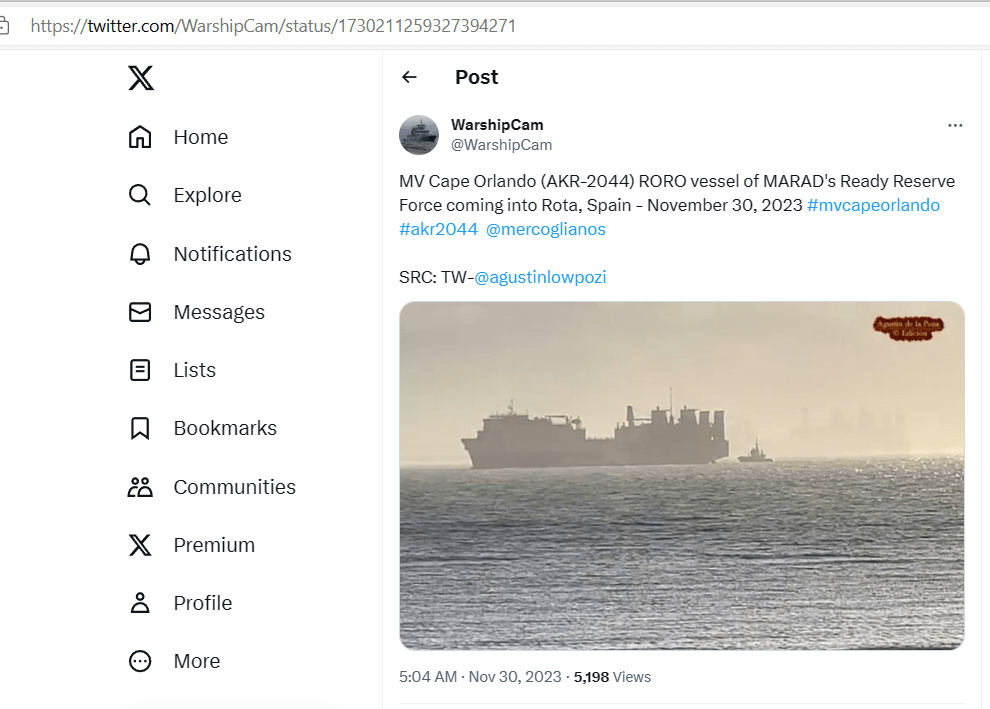The height and width of the screenshot is (709, 990).
Task: Open Explore magnifying glass icon
Action: 140,195
